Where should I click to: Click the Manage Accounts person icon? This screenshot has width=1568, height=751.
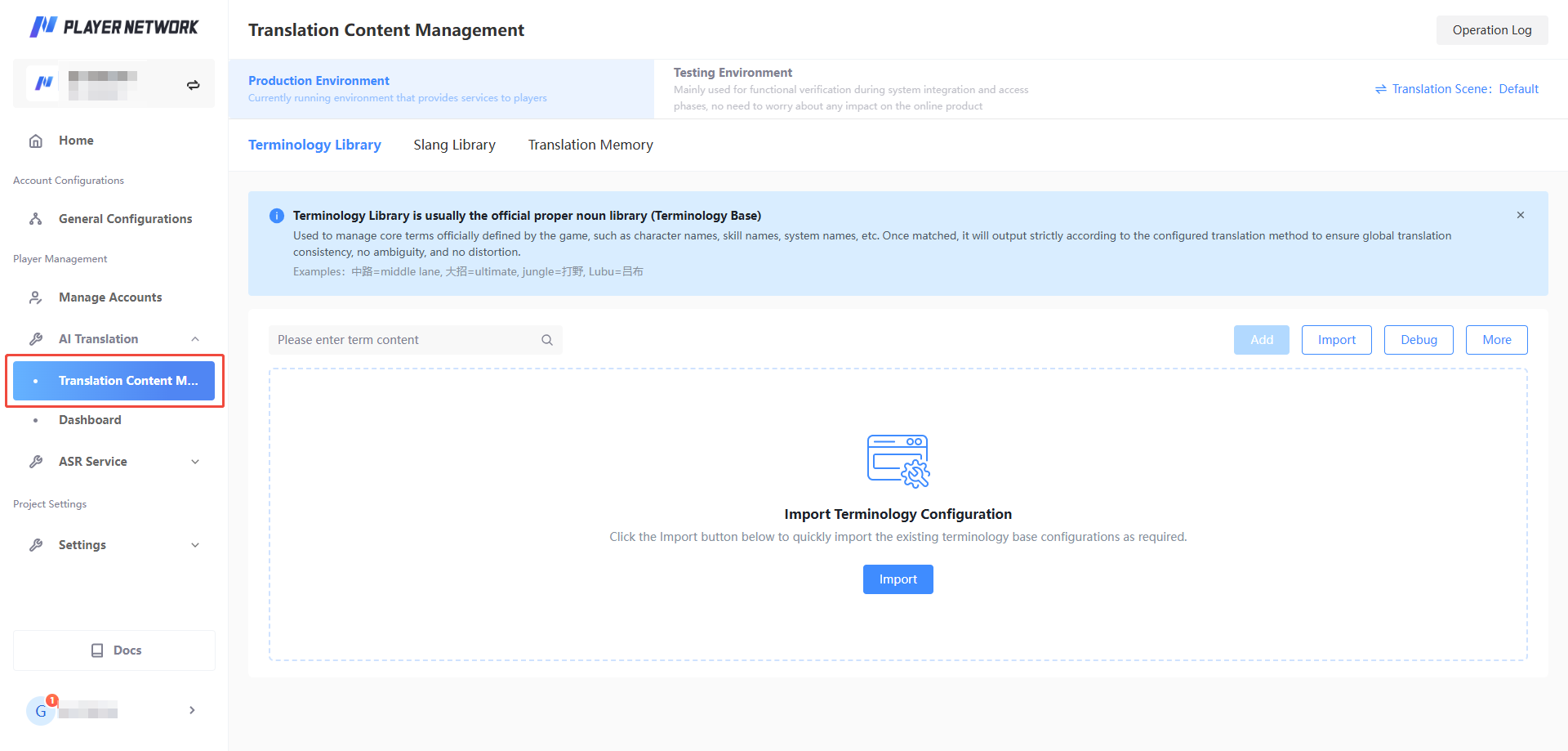[x=36, y=297]
